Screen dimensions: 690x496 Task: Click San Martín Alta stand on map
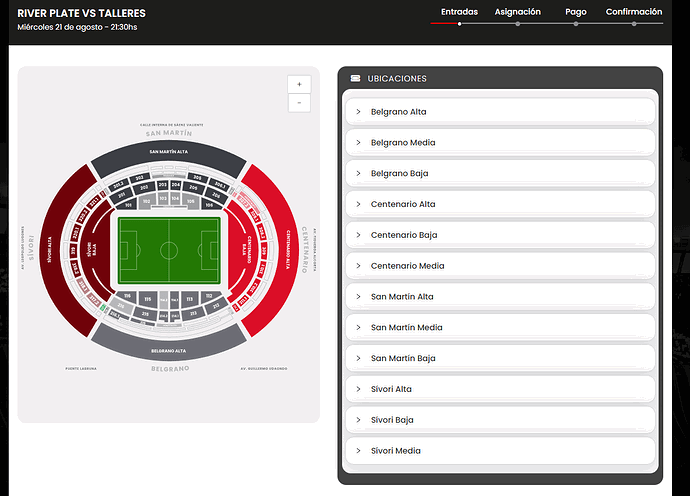169,155
